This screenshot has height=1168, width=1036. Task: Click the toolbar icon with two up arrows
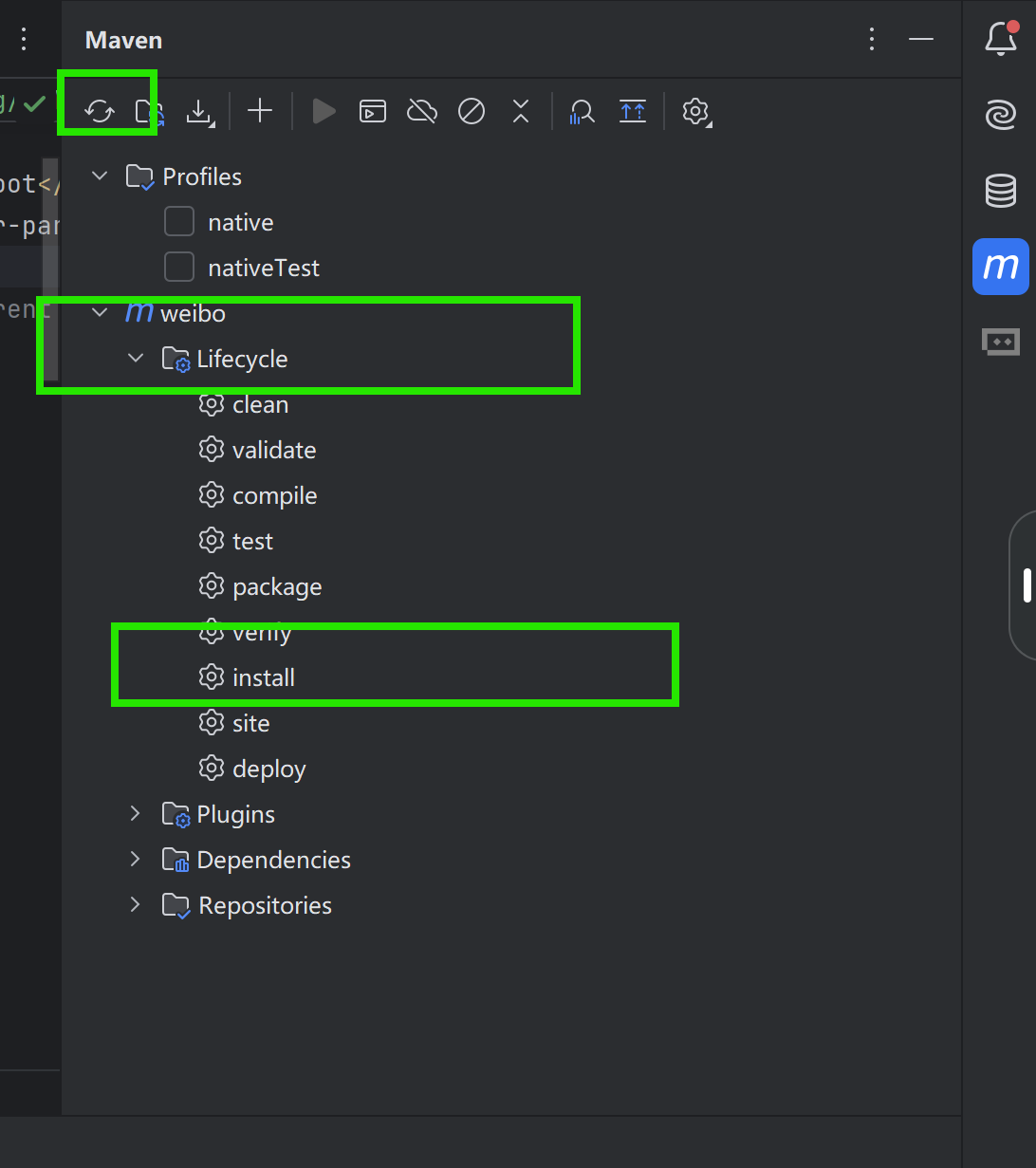tap(633, 111)
